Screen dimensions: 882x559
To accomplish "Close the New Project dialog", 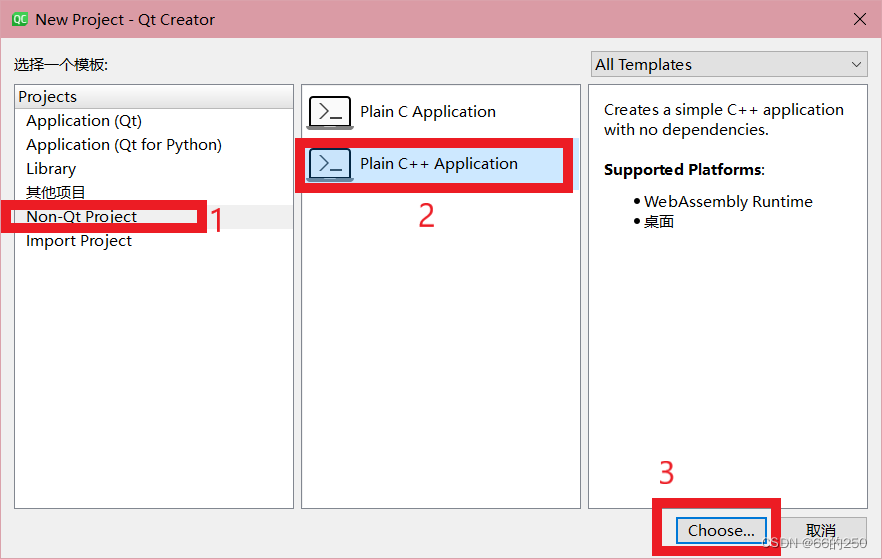I will (860, 19).
